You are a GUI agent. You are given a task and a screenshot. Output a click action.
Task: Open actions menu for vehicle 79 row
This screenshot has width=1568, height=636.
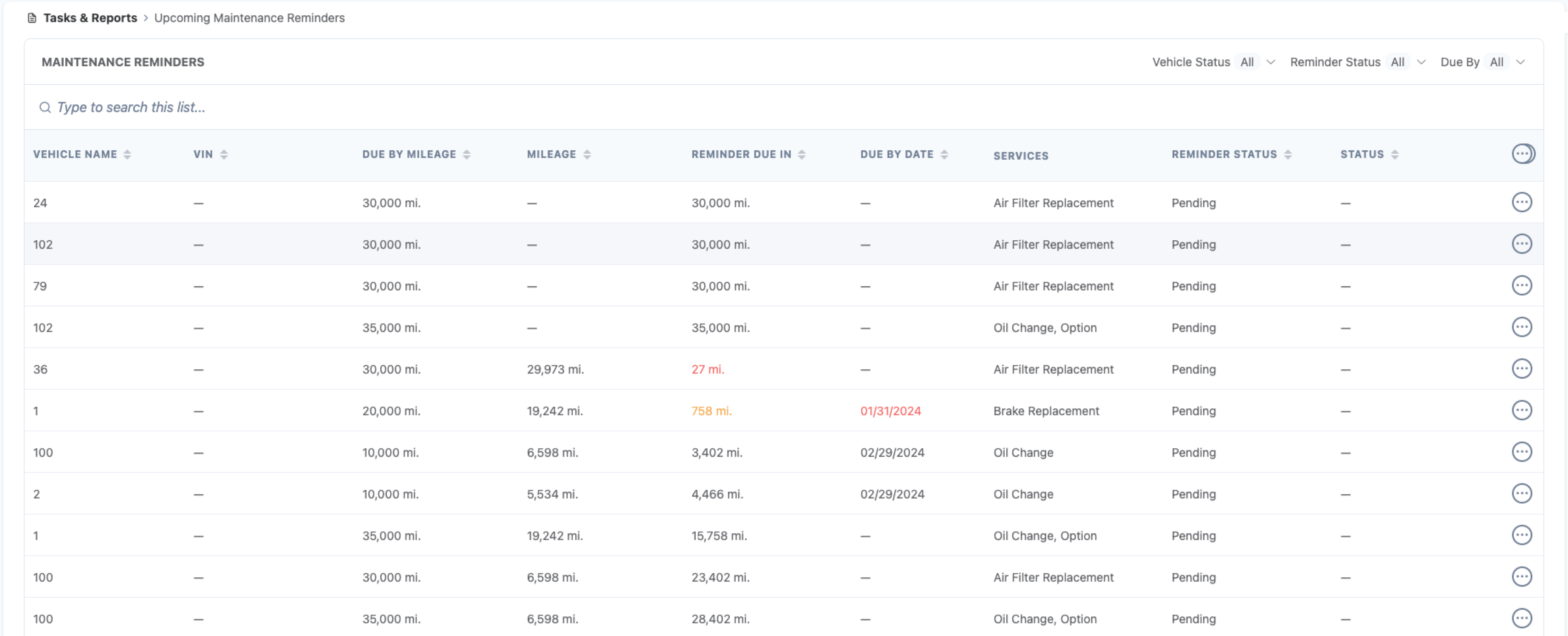click(x=1521, y=285)
